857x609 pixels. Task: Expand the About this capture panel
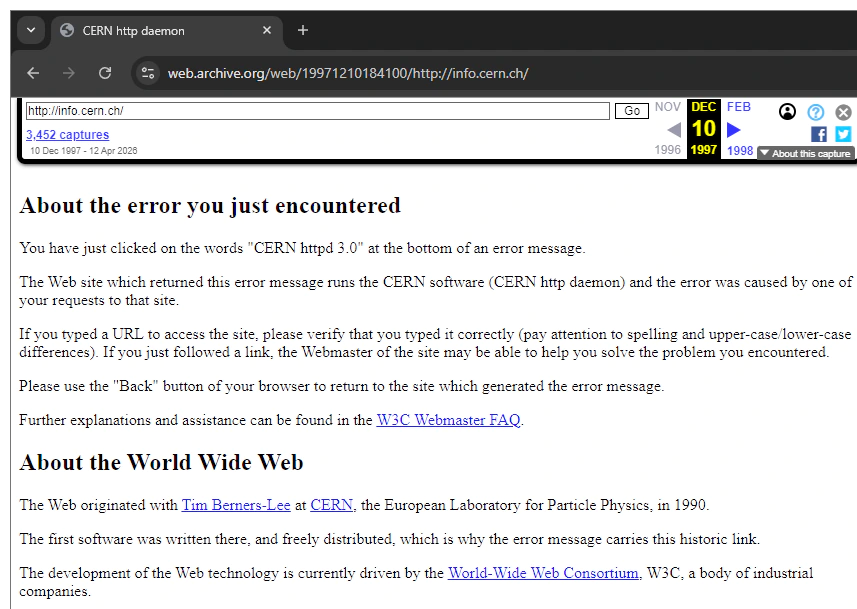point(806,153)
